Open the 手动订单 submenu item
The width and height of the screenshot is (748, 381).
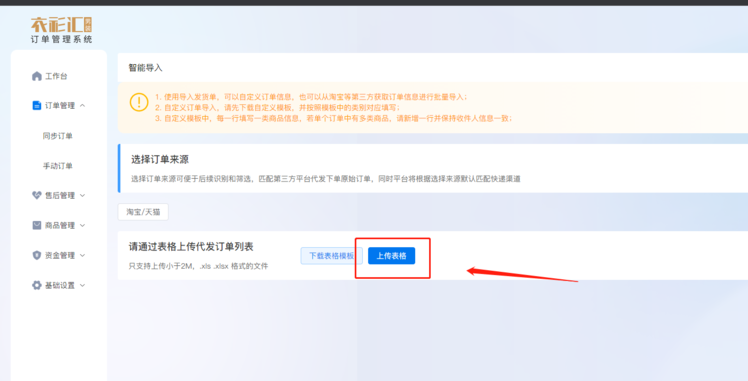[x=58, y=166]
